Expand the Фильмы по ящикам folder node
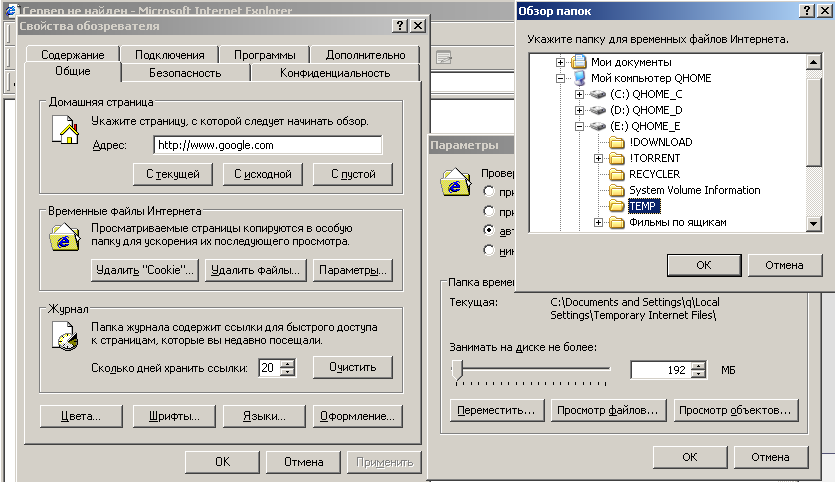This screenshot has width=835, height=482. (x=599, y=222)
